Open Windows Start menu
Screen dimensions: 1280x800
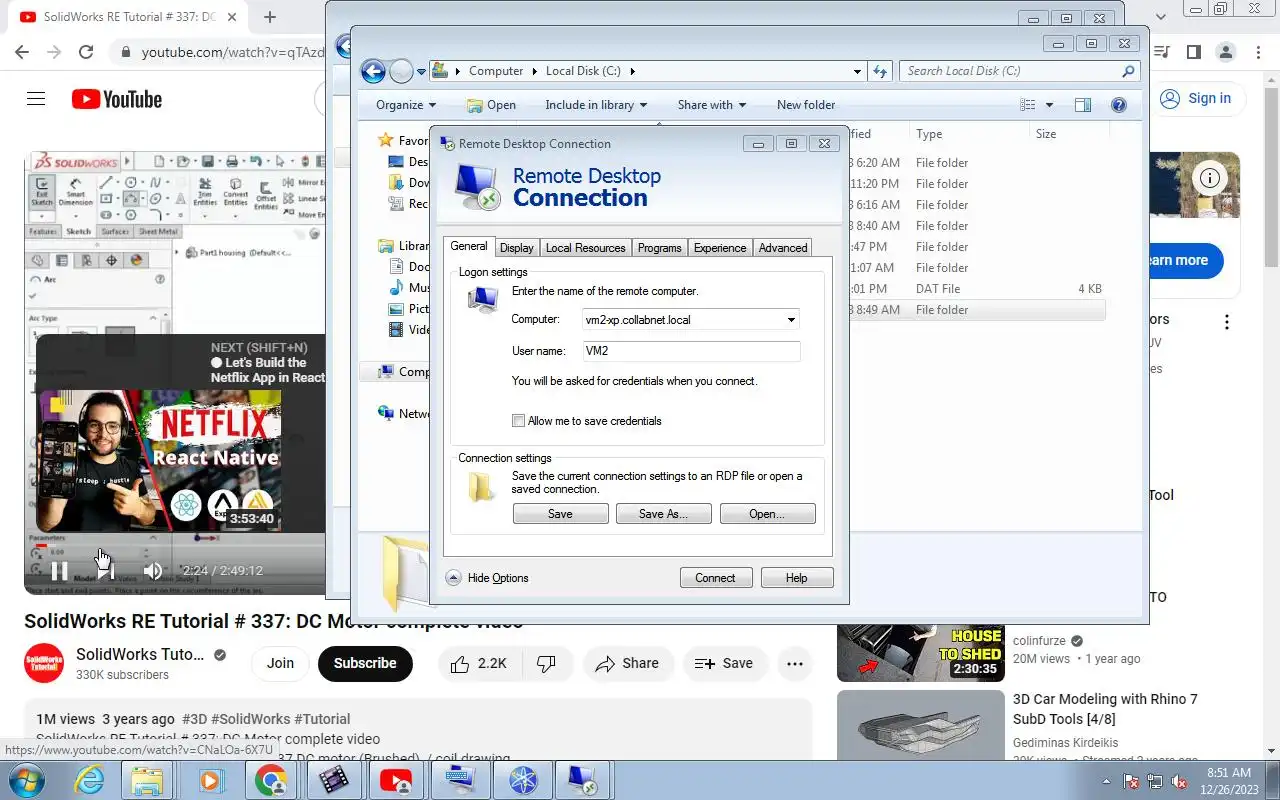(x=26, y=780)
